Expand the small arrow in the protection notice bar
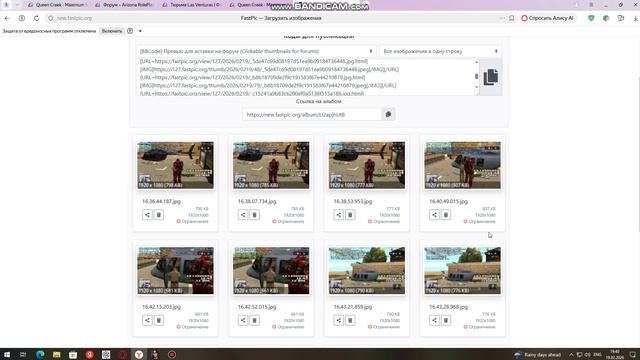Image resolution: width=640 pixels, height=360 pixels. pyautogui.click(x=140, y=31)
